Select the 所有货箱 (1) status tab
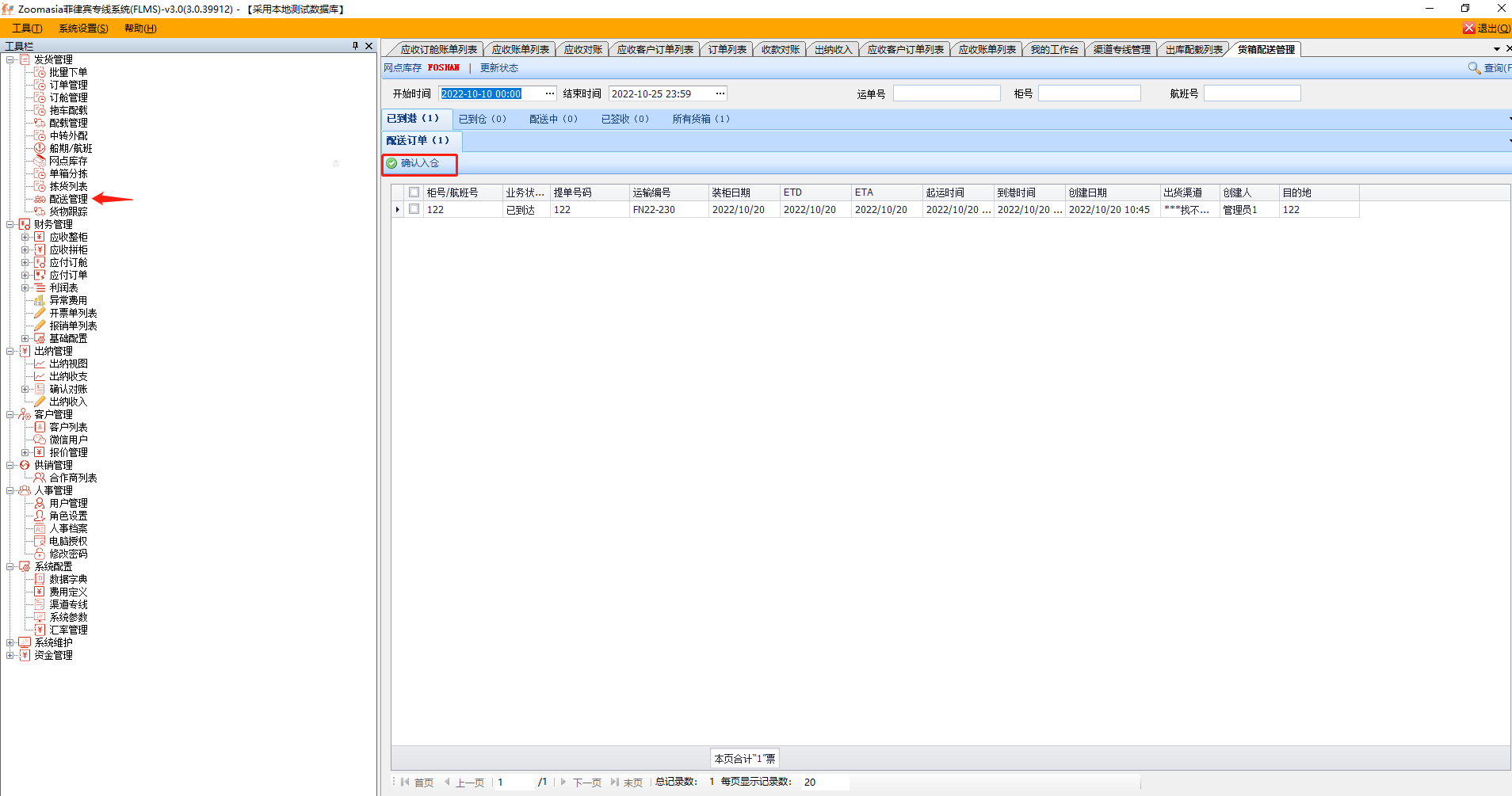 point(701,119)
